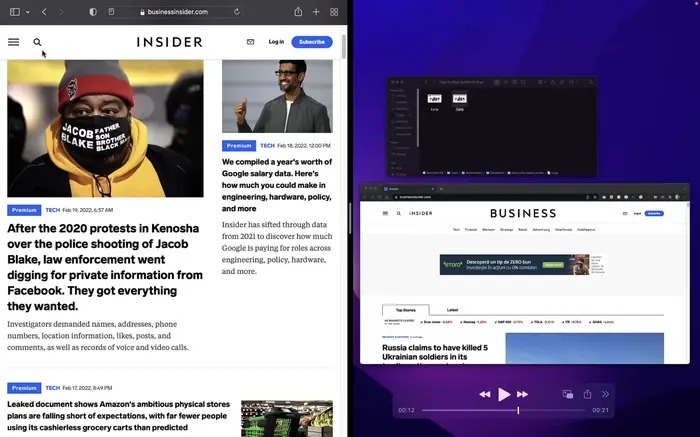Open a new Safari tab

click(x=316, y=12)
